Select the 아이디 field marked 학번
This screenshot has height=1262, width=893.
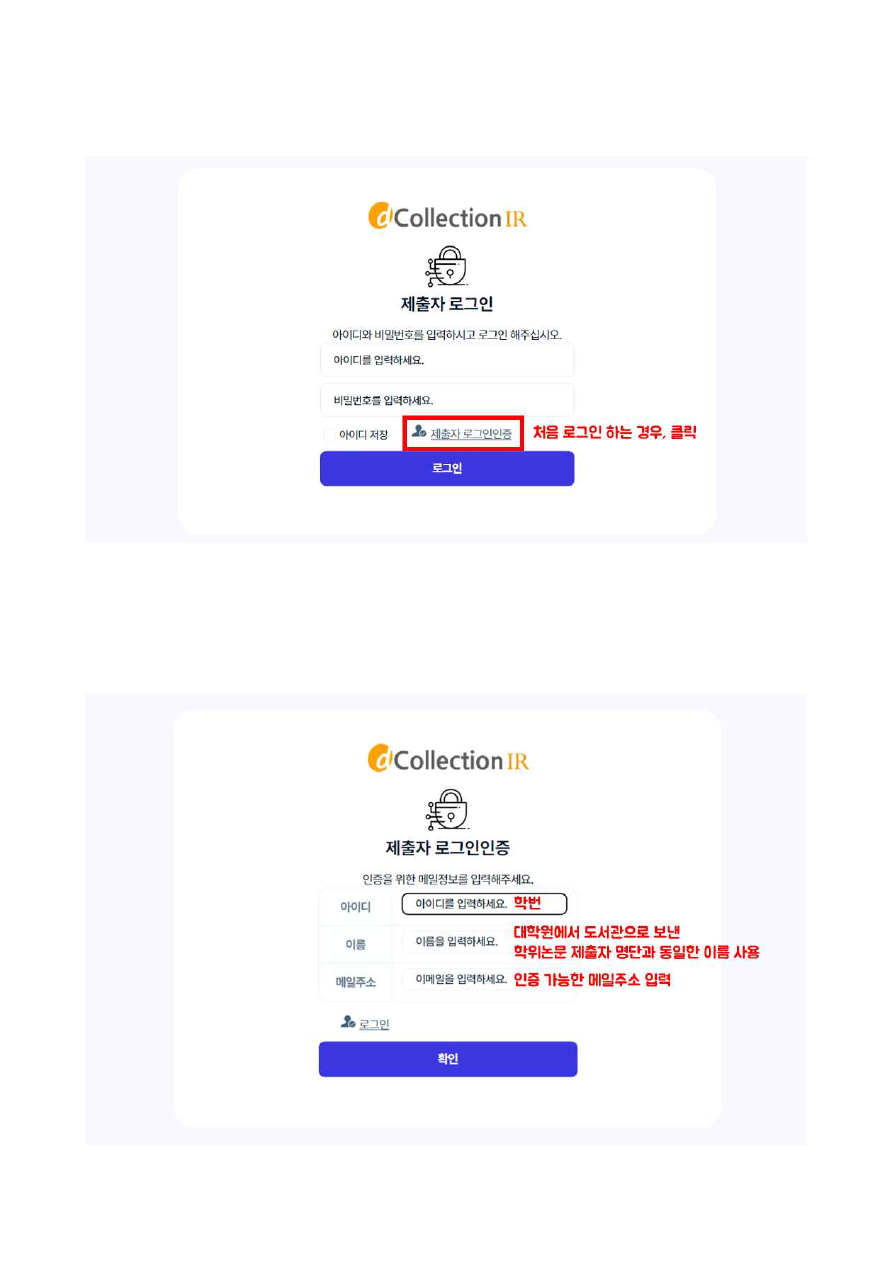click(x=484, y=904)
